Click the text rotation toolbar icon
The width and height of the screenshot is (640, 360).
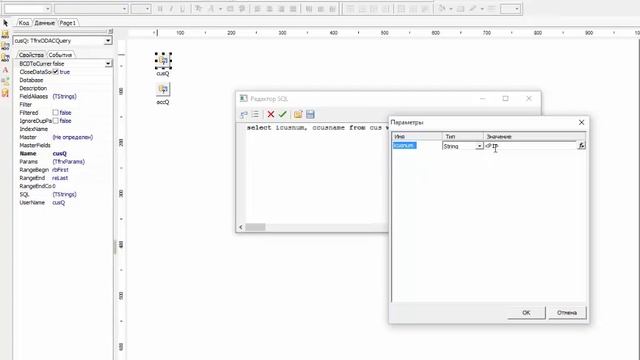coord(242,9)
